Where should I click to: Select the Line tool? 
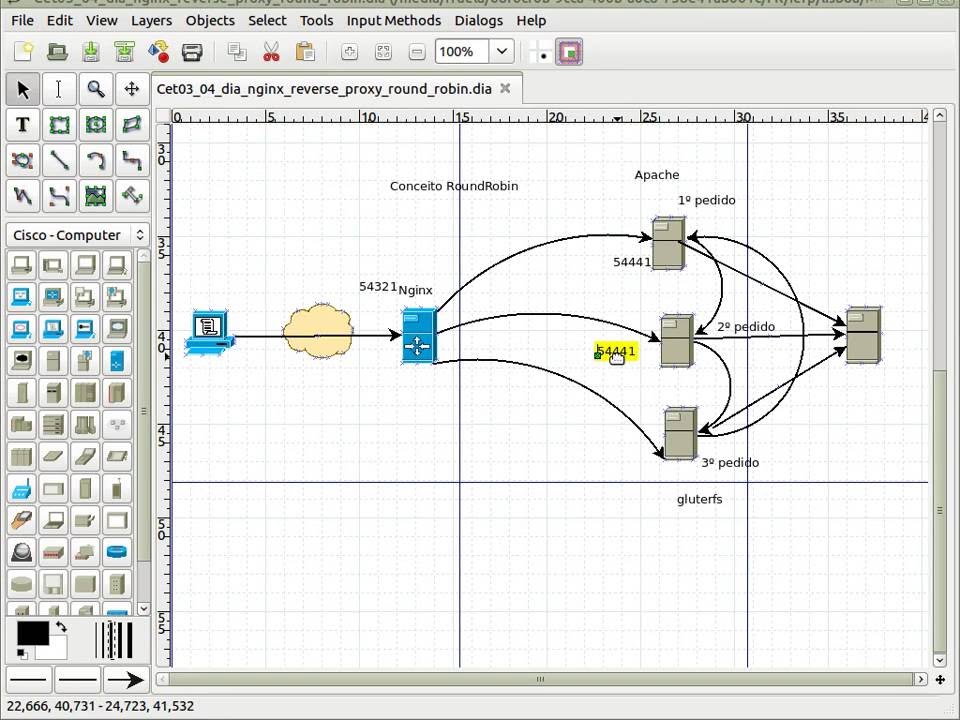click(59, 160)
